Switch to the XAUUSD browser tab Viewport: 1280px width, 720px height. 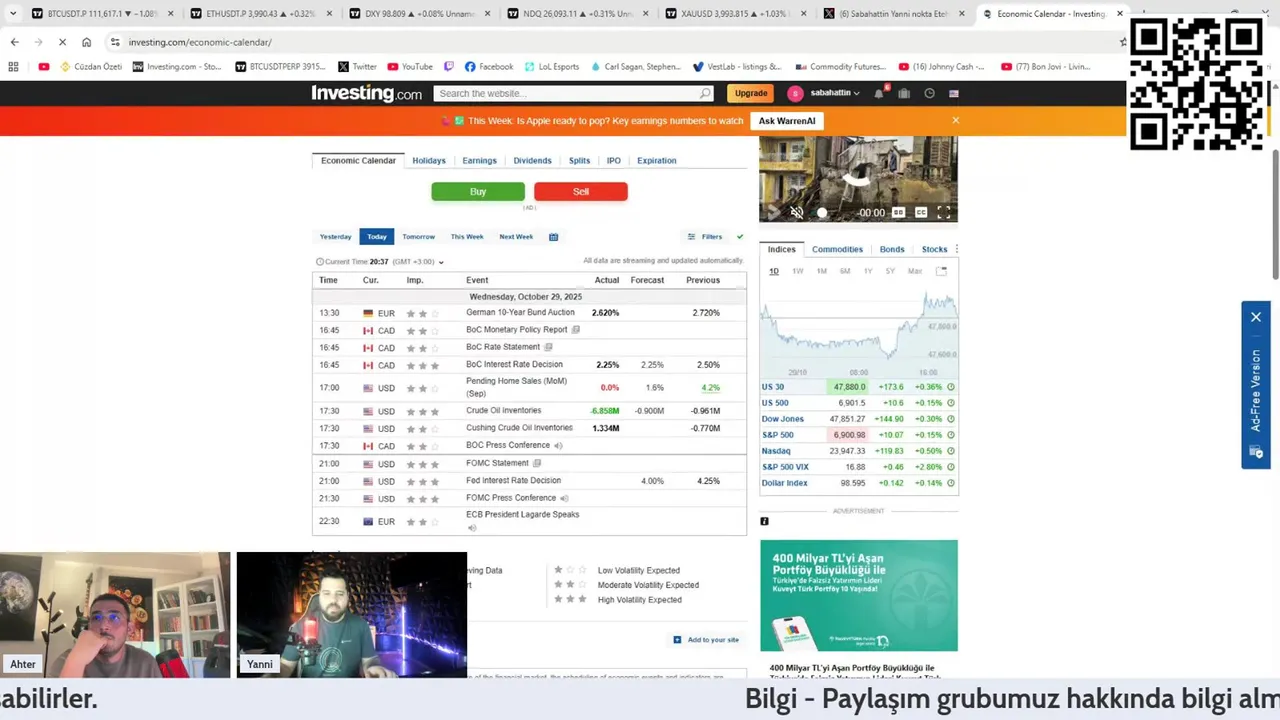[735, 14]
